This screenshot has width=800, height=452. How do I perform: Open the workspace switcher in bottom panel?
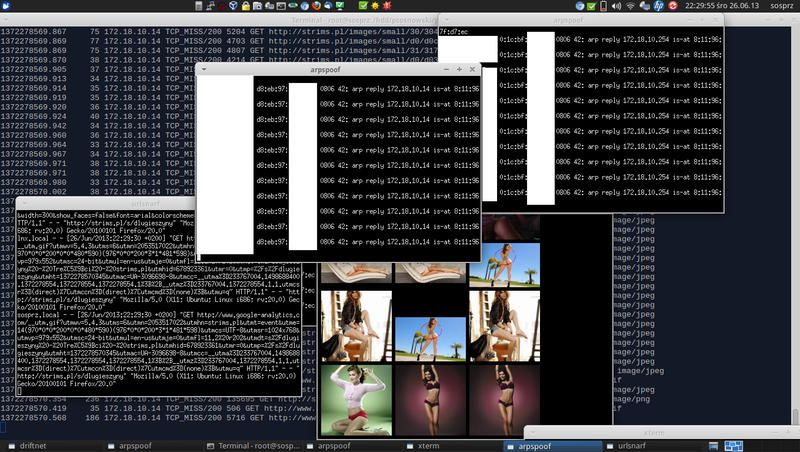734,446
